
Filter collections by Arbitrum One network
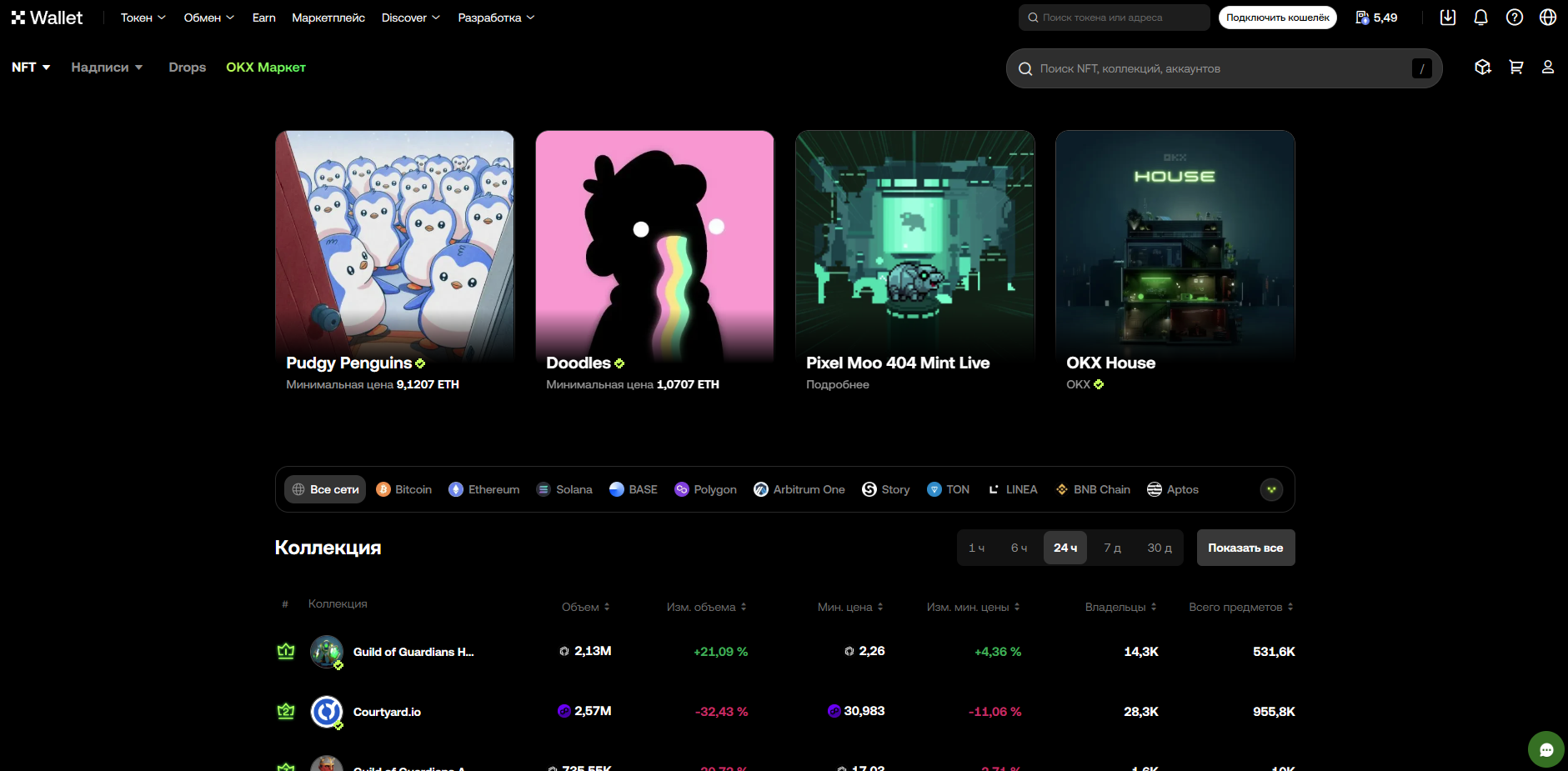[799, 489]
